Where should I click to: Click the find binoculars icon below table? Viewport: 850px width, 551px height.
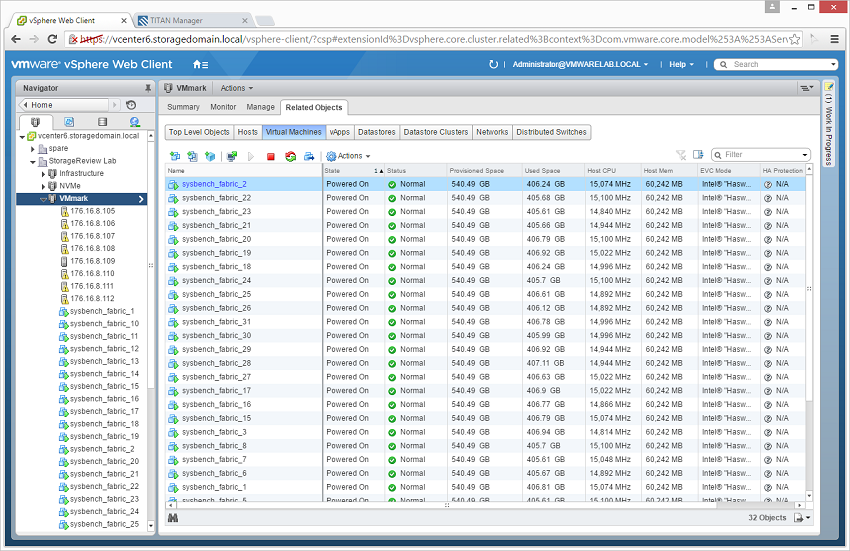tap(173, 518)
